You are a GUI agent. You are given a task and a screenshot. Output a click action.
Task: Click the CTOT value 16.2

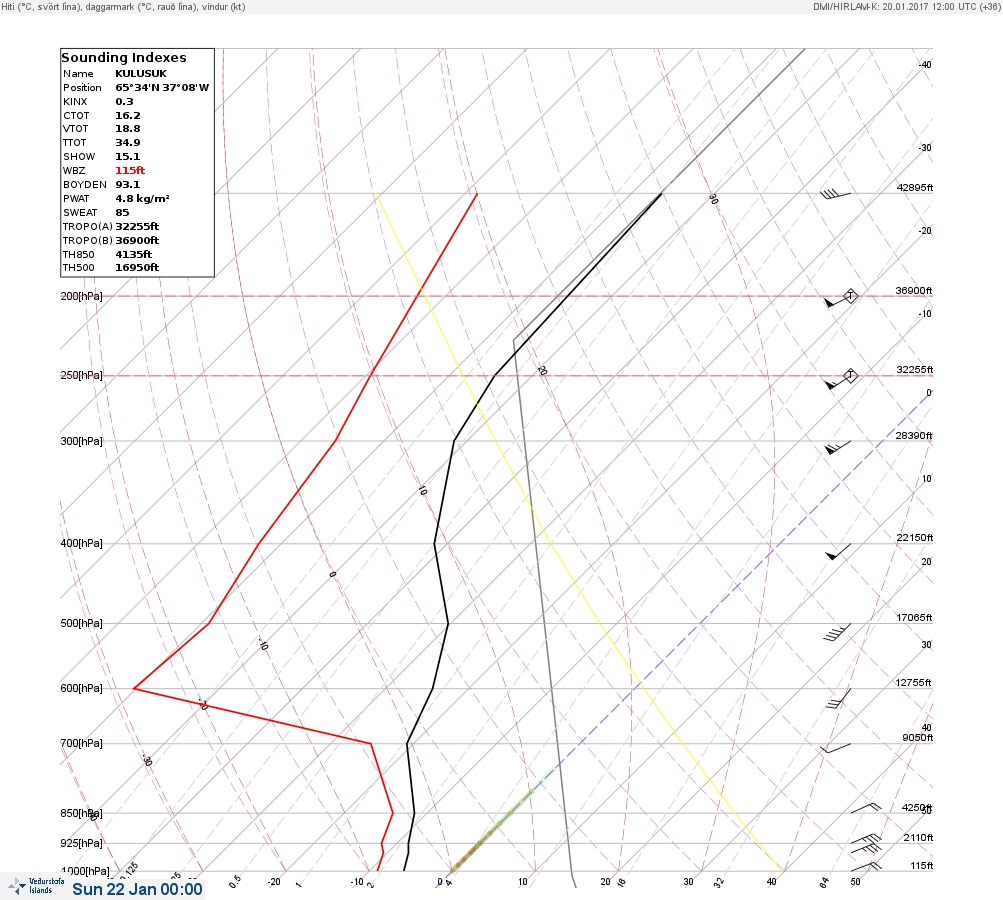(x=127, y=116)
